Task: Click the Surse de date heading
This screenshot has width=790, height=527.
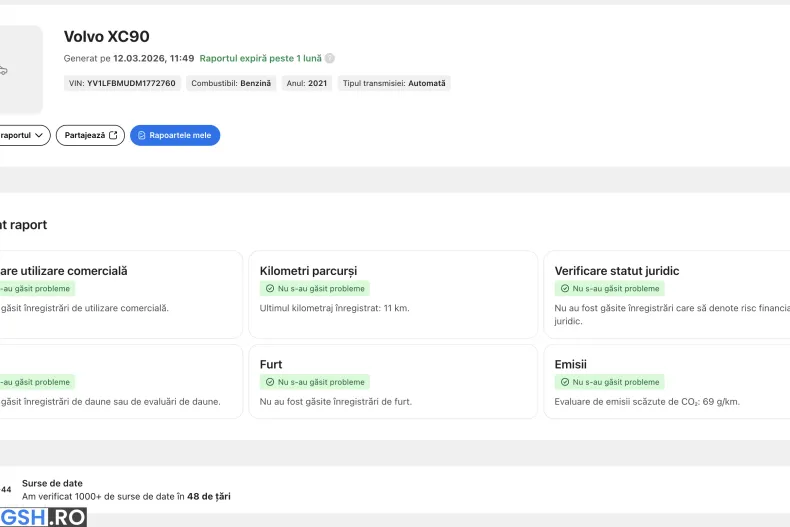Action: [52, 483]
